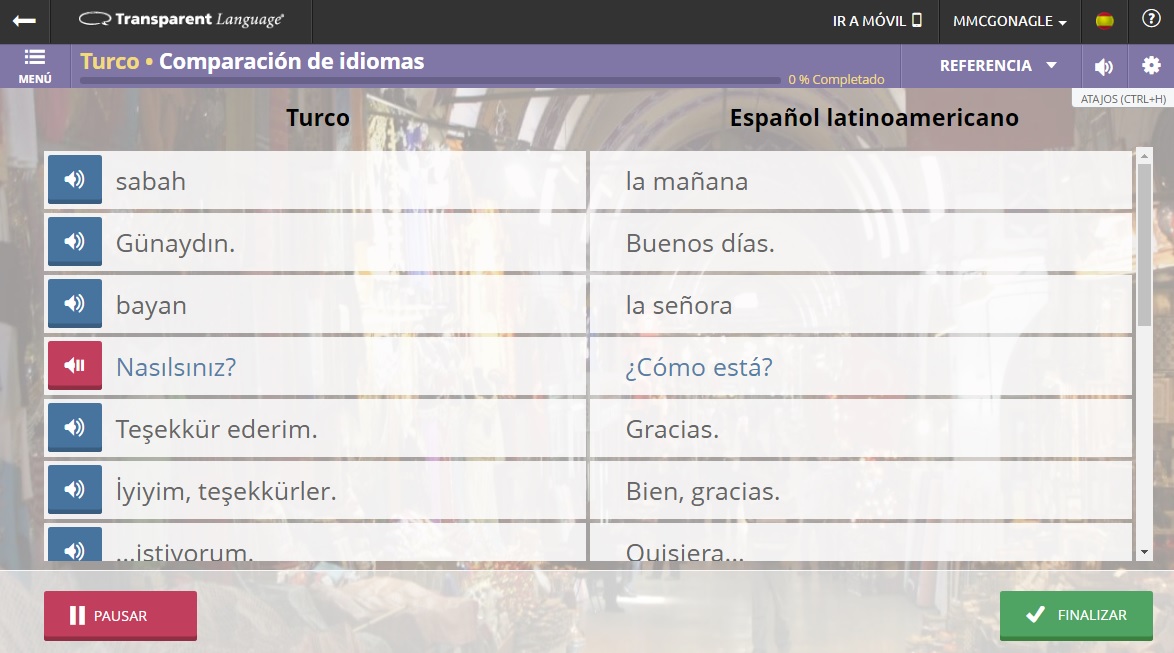Open the settings gear icon
Screen dimensions: 1174x653
click(1151, 66)
